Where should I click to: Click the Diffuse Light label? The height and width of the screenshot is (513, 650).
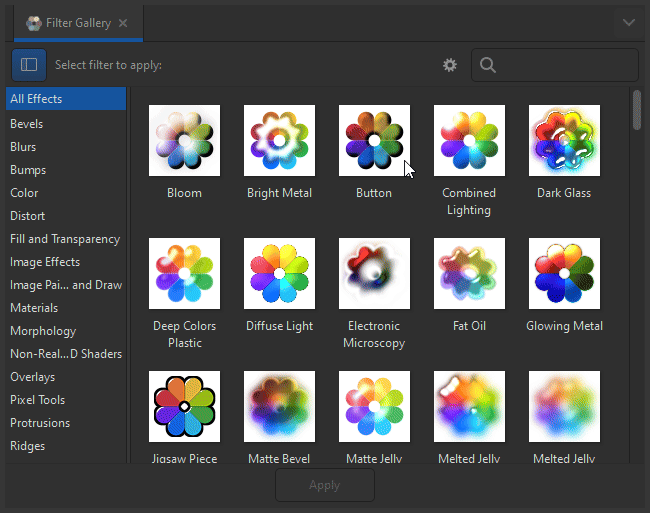tap(279, 326)
